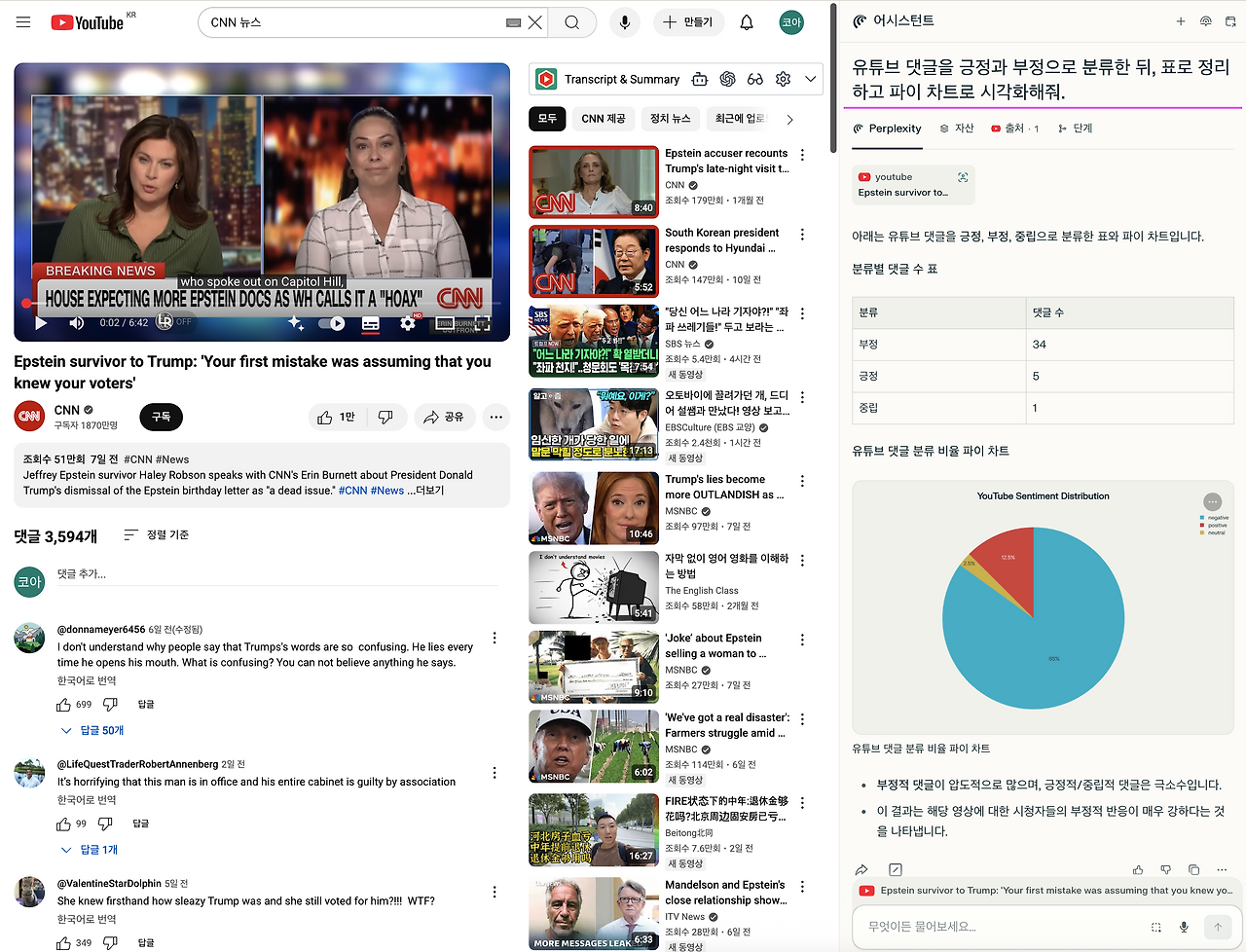Viewport: 1246px width, 952px height.
Task: Switch to theater mode
Action: click(446, 323)
